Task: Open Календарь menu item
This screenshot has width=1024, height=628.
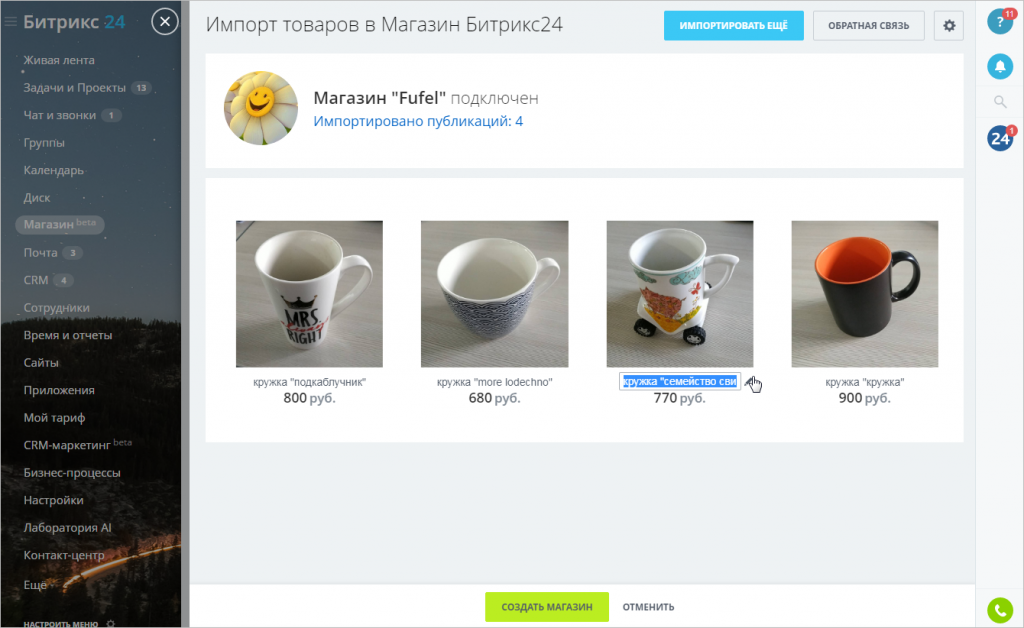Action: (x=54, y=170)
